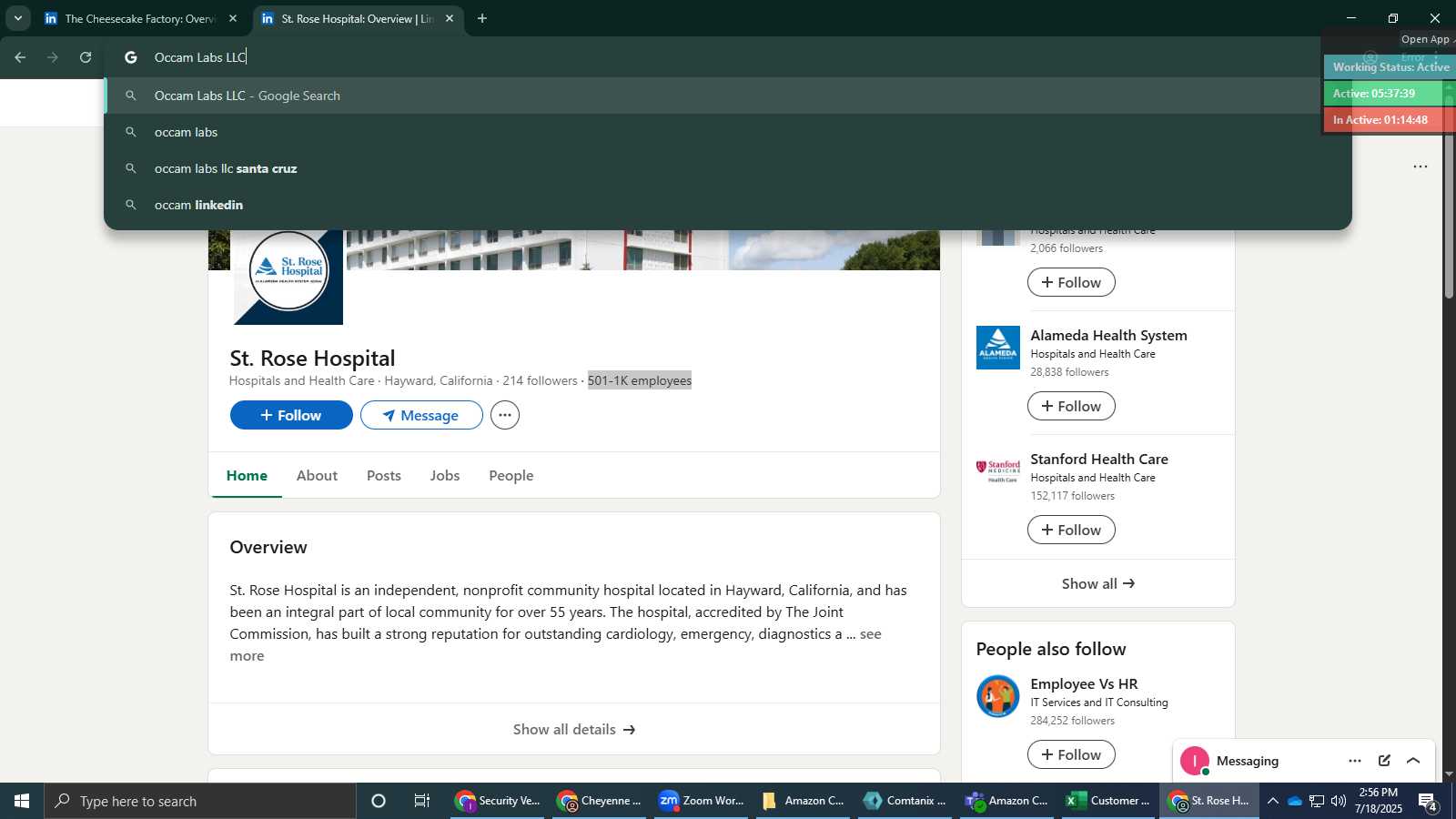The width and height of the screenshot is (1456, 819).
Task: Open the three-dot menu above similar pages
Action: pyautogui.click(x=1421, y=167)
